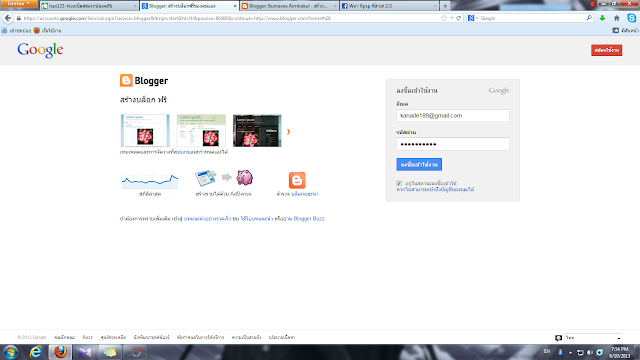Click the Skype toolbar icon
The image size is (640, 360).
[x=631, y=18]
